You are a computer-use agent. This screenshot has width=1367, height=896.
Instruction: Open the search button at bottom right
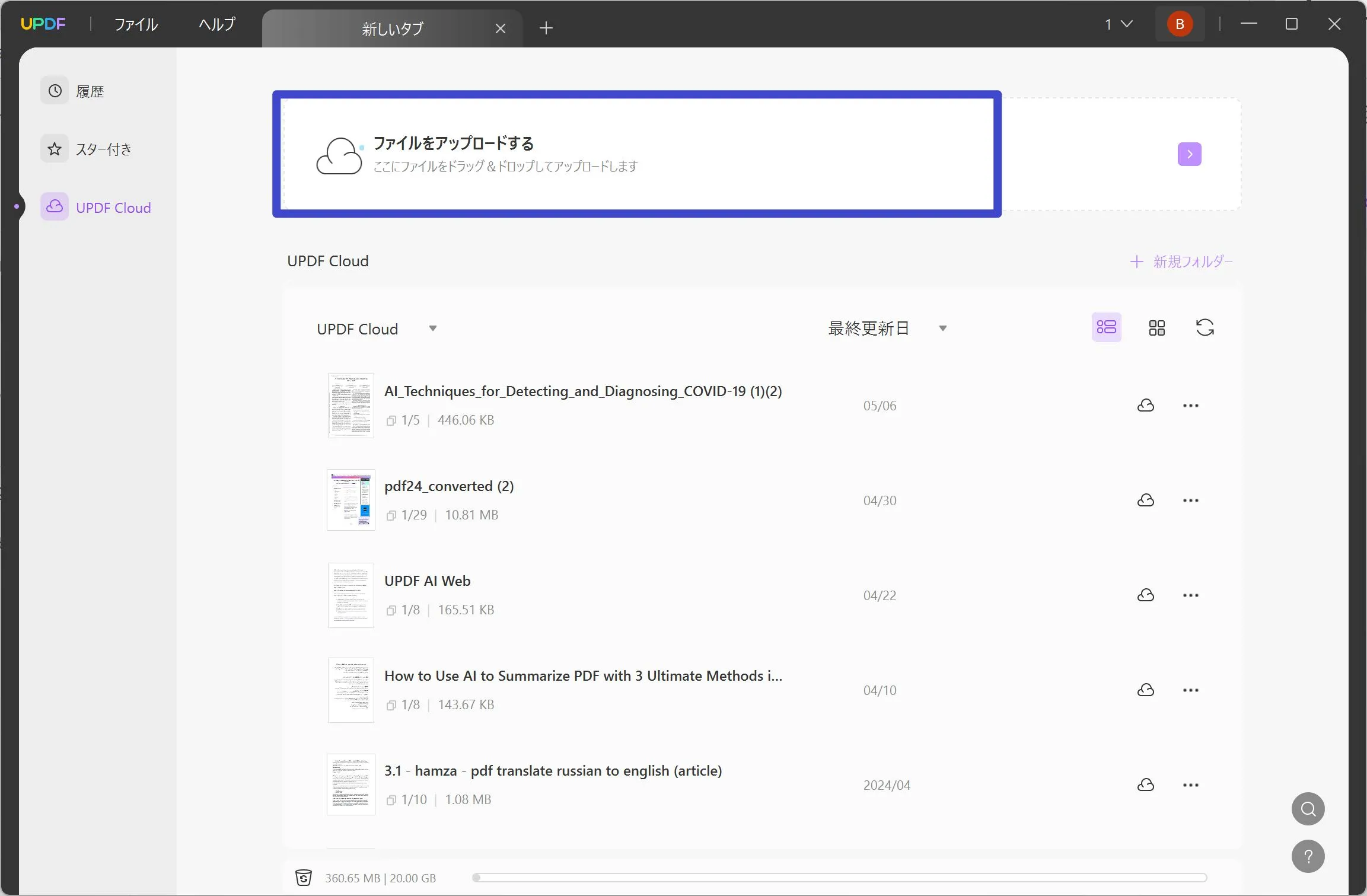coord(1308,809)
